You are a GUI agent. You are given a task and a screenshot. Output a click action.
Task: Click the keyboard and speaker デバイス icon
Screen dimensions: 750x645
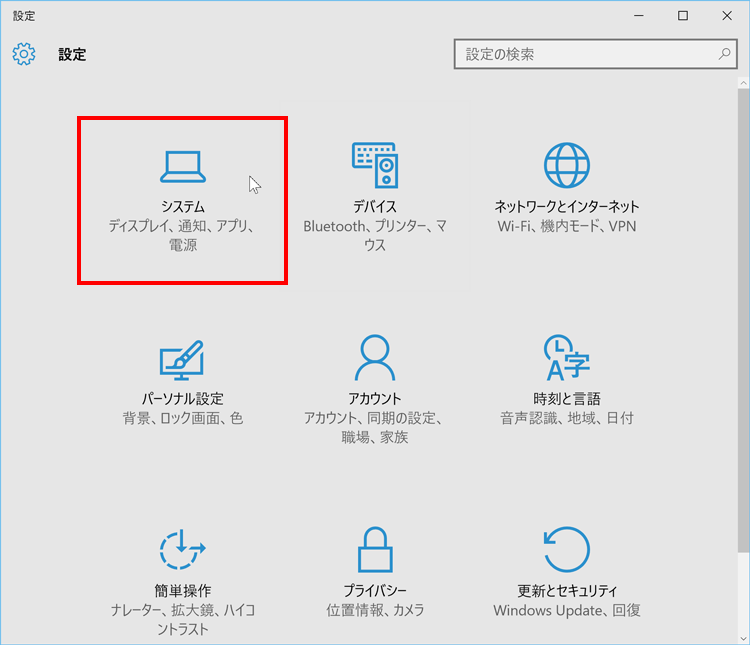pos(374,165)
